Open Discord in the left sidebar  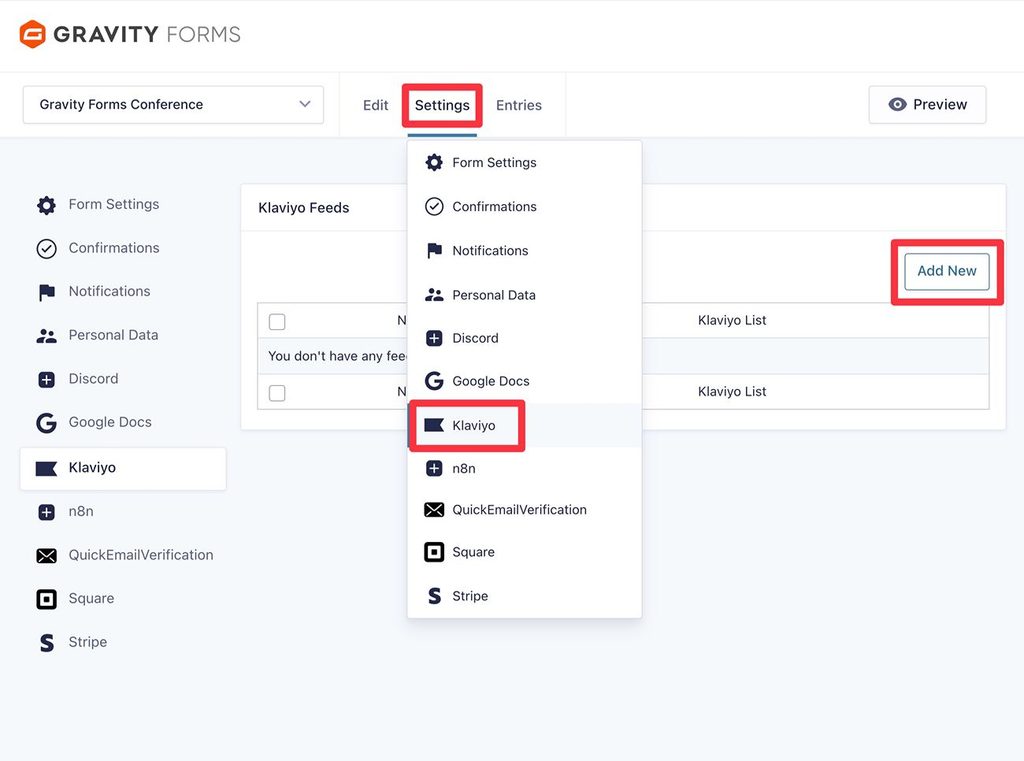(x=123, y=380)
